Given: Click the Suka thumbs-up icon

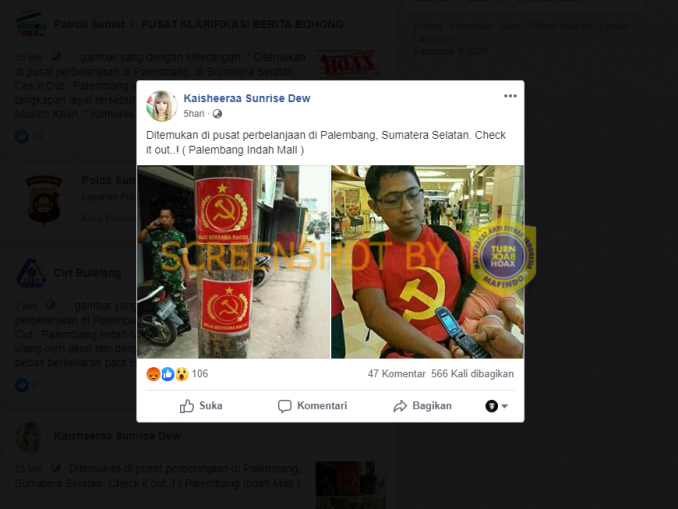Looking at the screenshot, I should point(187,406).
